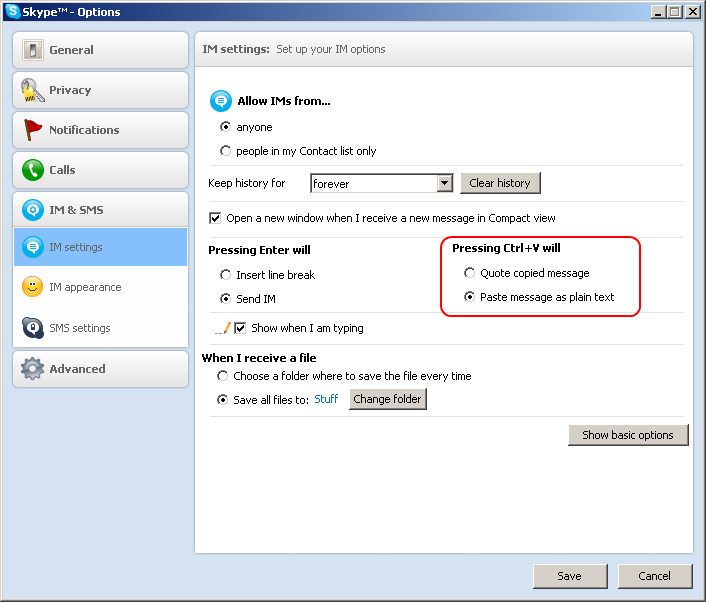Select Quote copied message option
706x602 pixels.
pyautogui.click(x=469, y=273)
